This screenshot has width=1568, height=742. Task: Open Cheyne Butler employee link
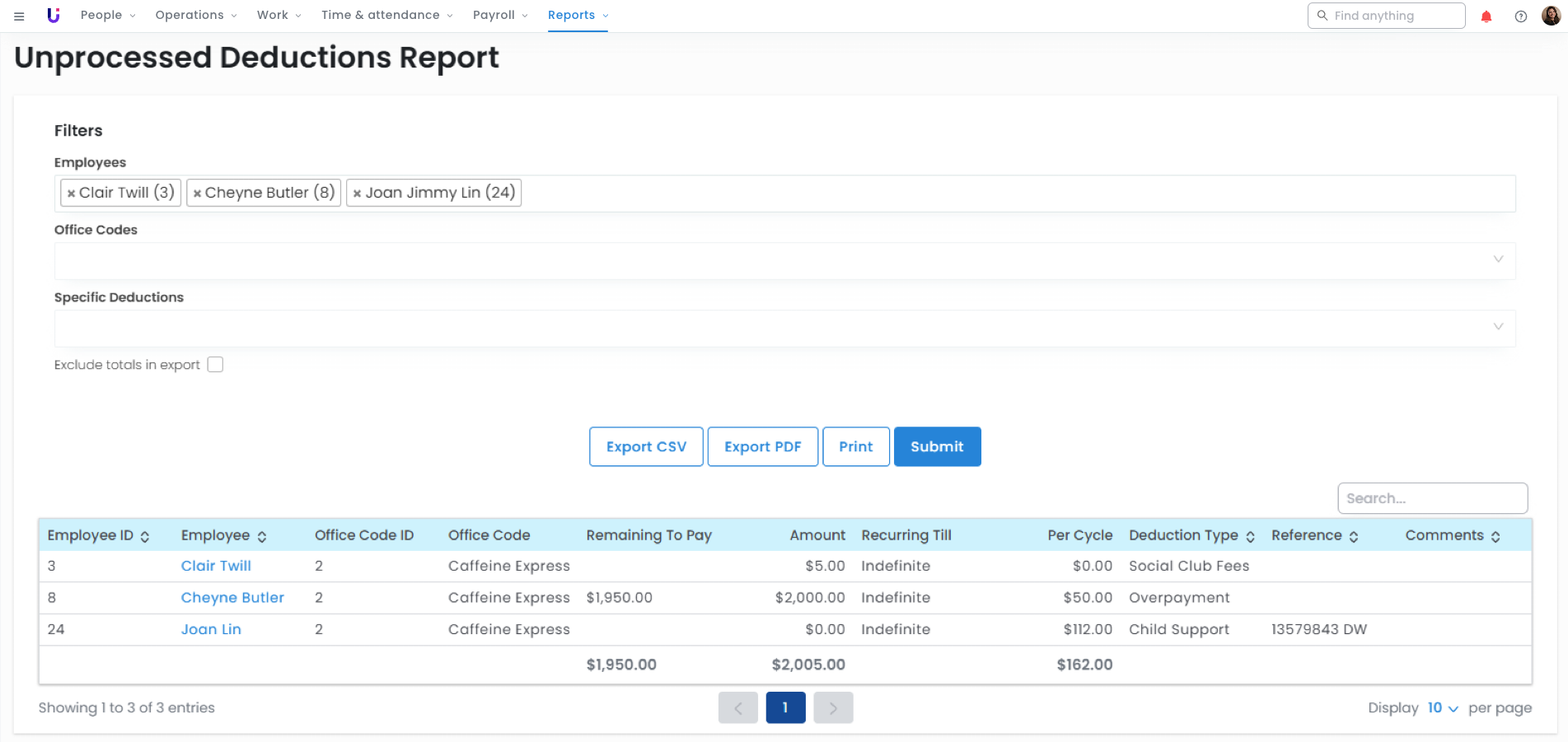[x=232, y=598]
